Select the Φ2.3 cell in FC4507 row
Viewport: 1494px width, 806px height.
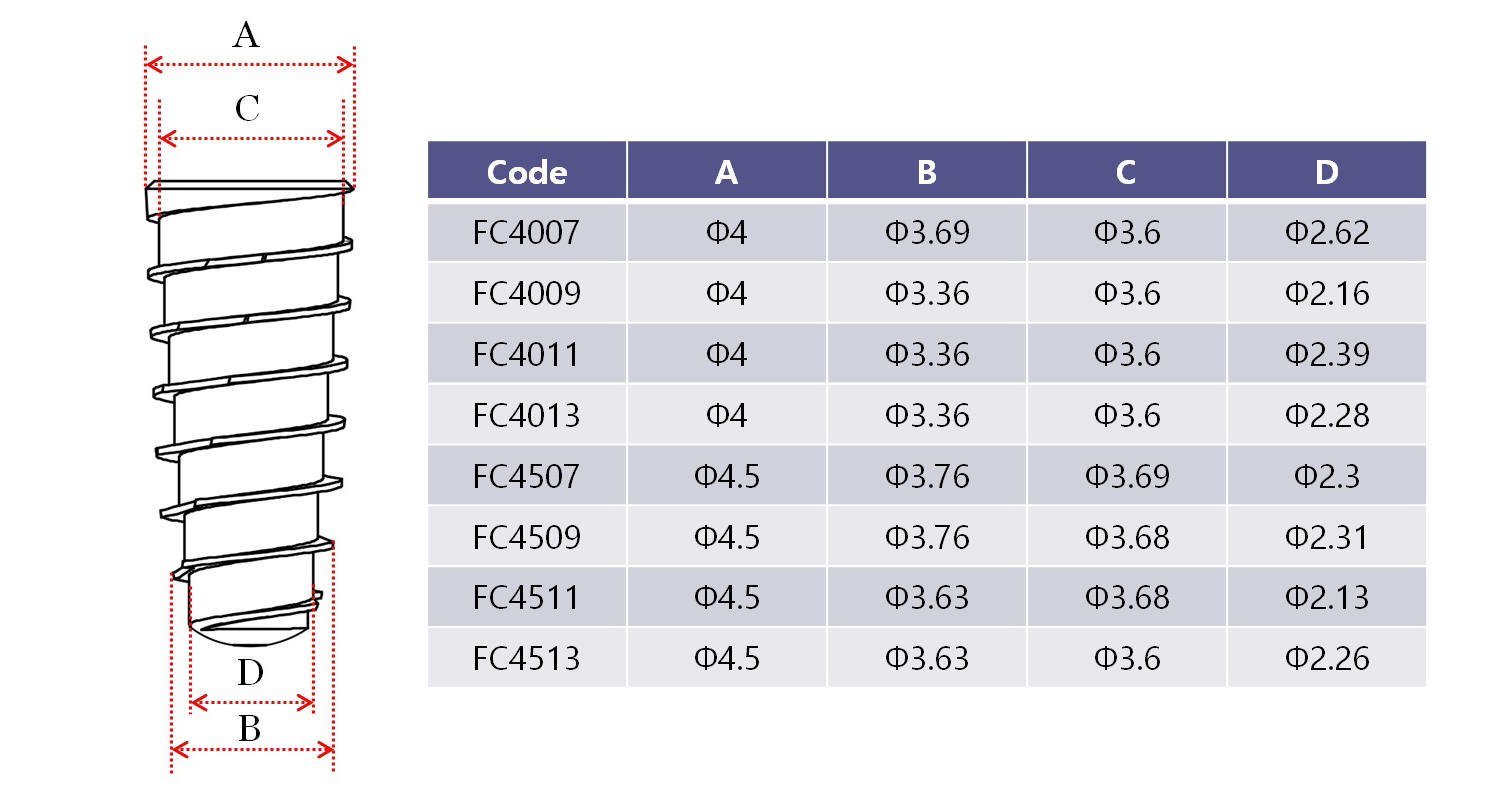1326,476
